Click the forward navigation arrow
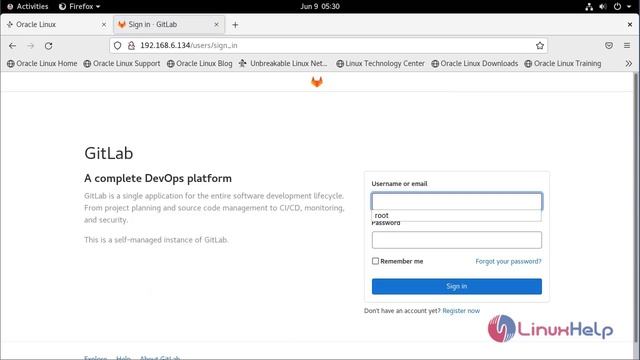 [x=31, y=46]
